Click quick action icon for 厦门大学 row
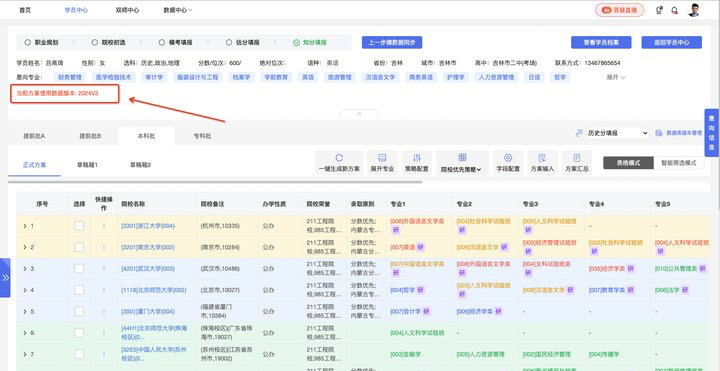This screenshot has width=720, height=371. [103, 311]
